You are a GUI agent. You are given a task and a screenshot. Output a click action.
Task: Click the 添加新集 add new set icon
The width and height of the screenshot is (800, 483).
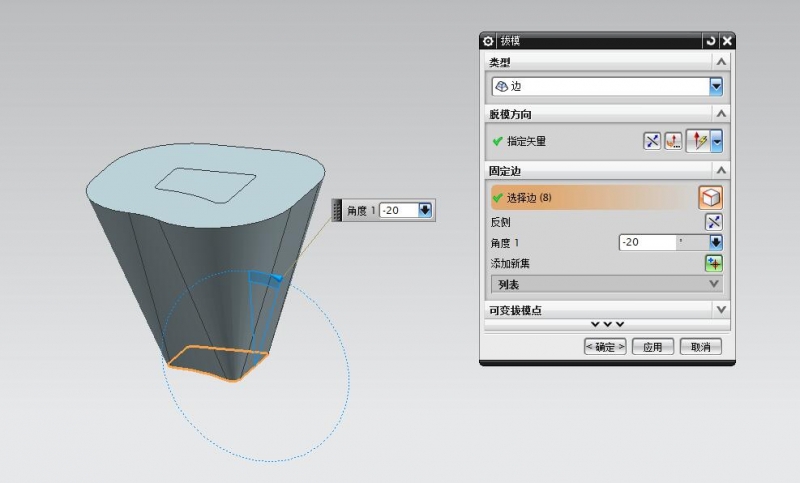[714, 263]
